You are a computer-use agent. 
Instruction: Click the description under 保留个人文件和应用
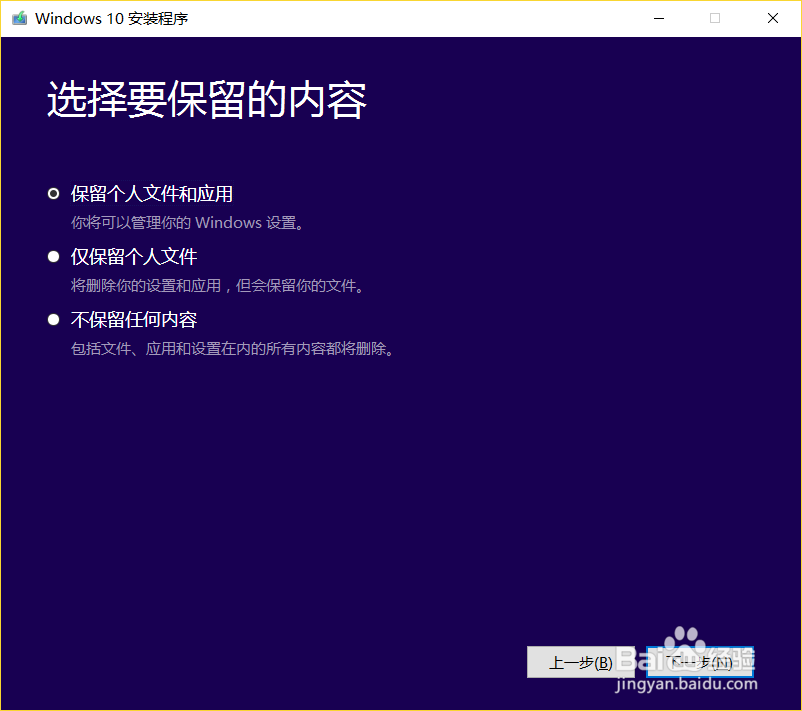click(x=185, y=222)
